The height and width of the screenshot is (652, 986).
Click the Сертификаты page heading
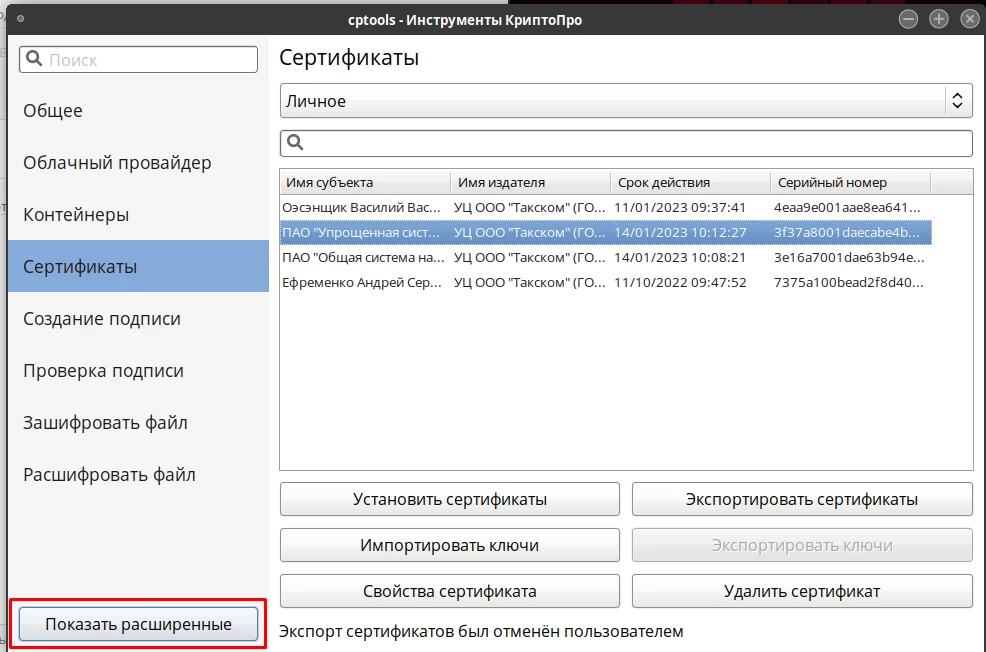click(349, 58)
